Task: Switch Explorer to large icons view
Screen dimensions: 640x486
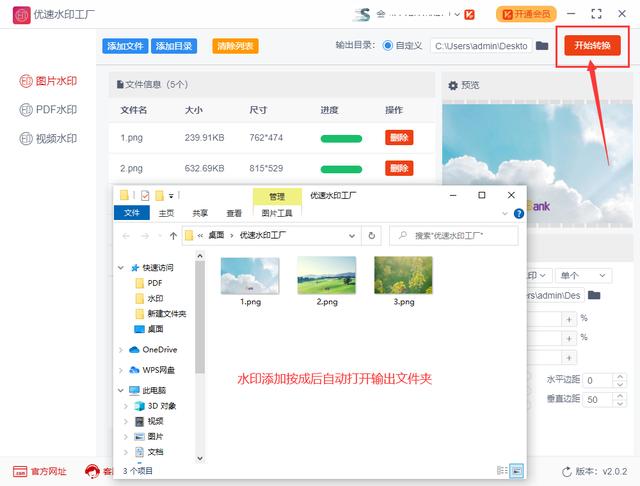Action: (517, 470)
